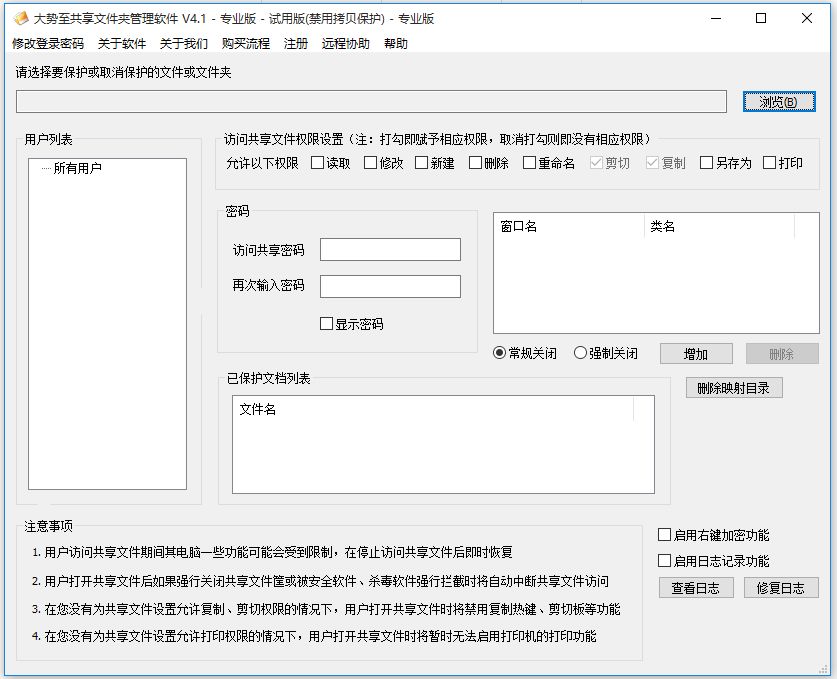This screenshot has height=679, width=837.
Task: Open the 修改登录密码 menu
Action: pyautogui.click(x=48, y=44)
